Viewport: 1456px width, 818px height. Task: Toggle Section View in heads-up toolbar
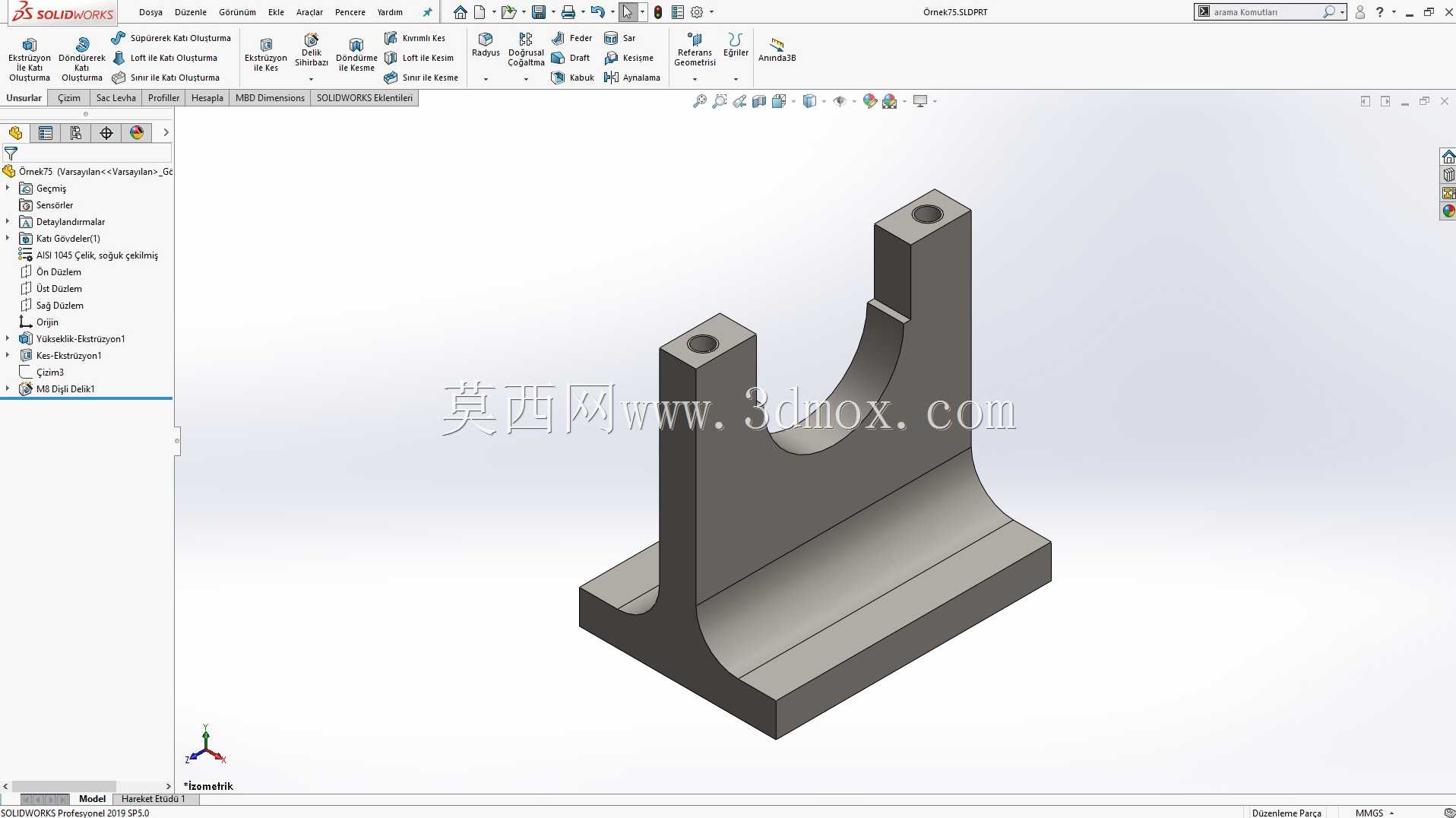(x=759, y=101)
